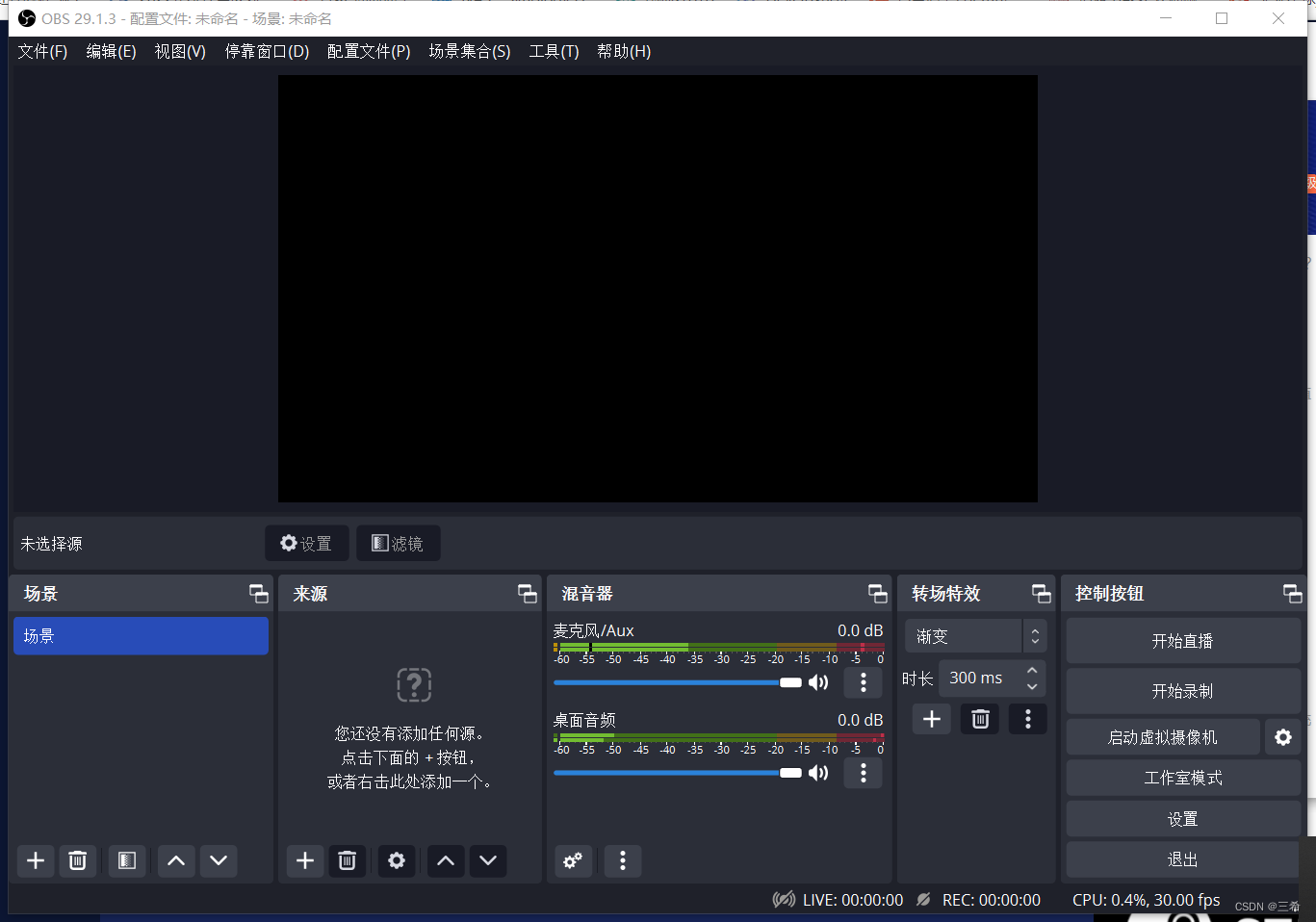Screen dimensions: 1316x922
Task: Adjust 桌面音频 volume slider
Action: coord(678,773)
